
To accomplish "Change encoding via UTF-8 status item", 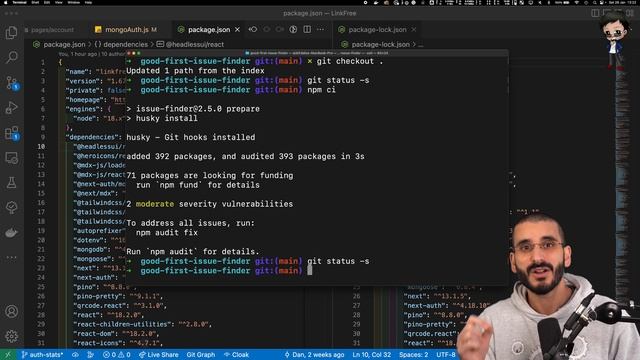I will pos(446,355).
